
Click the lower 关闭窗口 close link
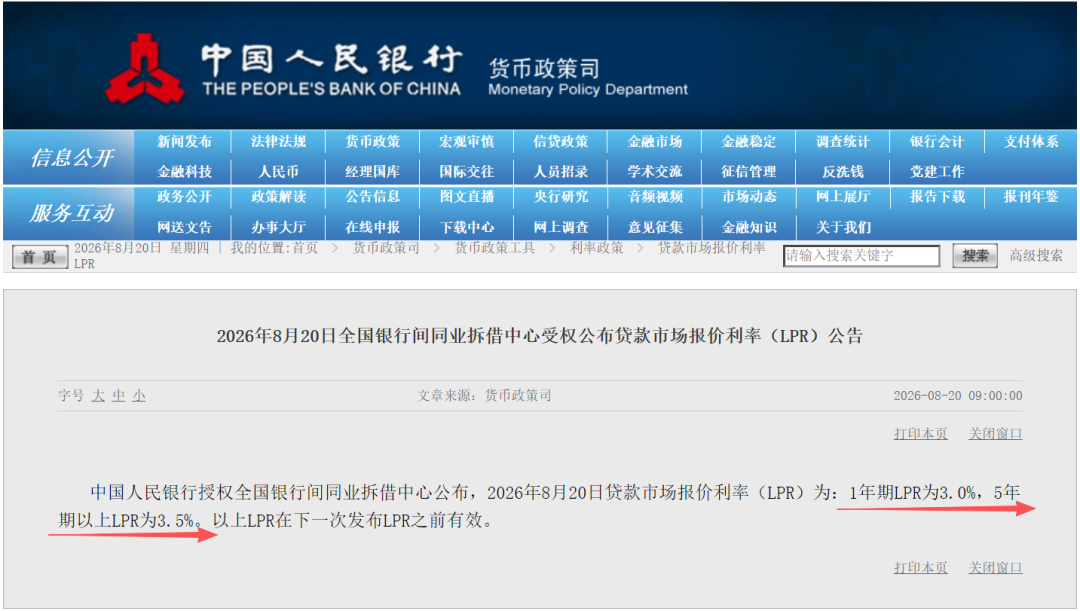(995, 568)
